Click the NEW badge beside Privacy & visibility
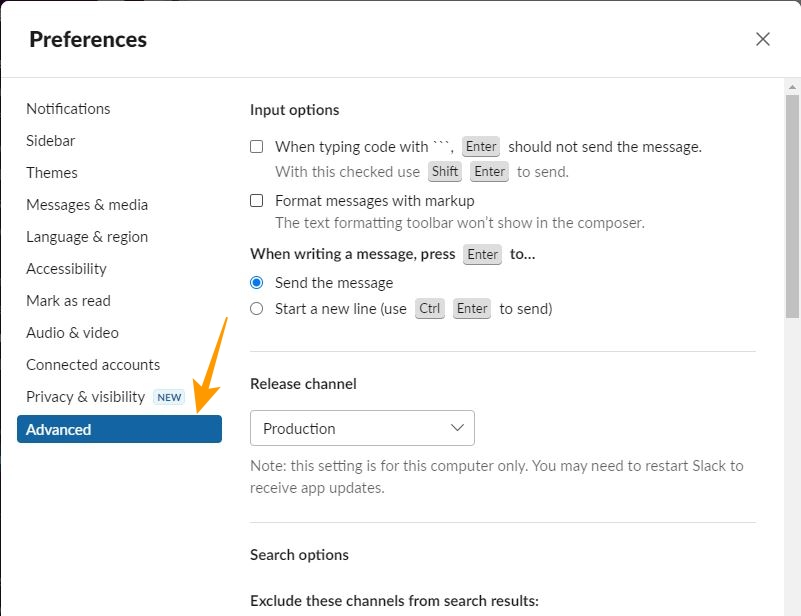This screenshot has width=801, height=616. pyautogui.click(x=169, y=397)
